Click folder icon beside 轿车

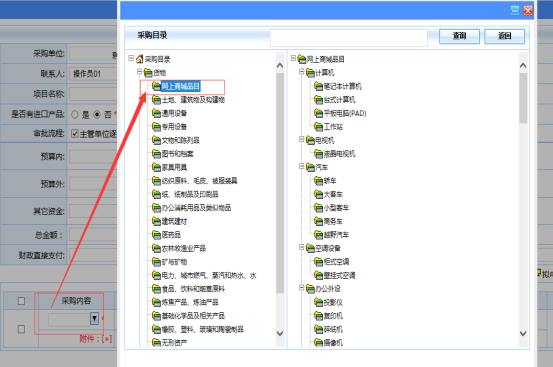click(318, 181)
